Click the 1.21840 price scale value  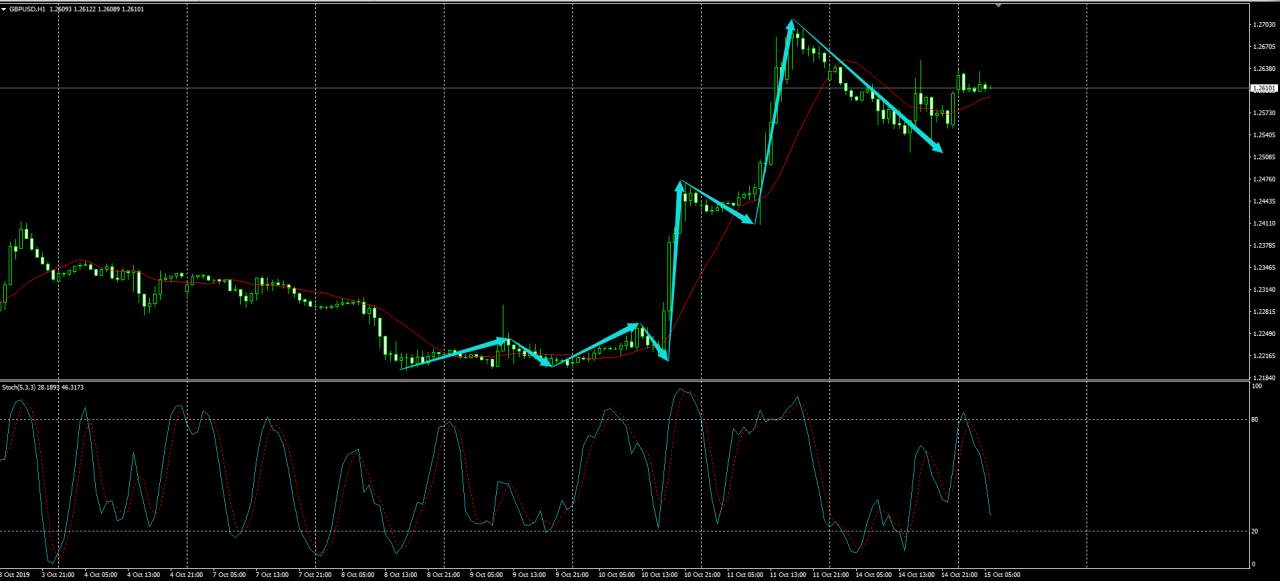point(1263,377)
